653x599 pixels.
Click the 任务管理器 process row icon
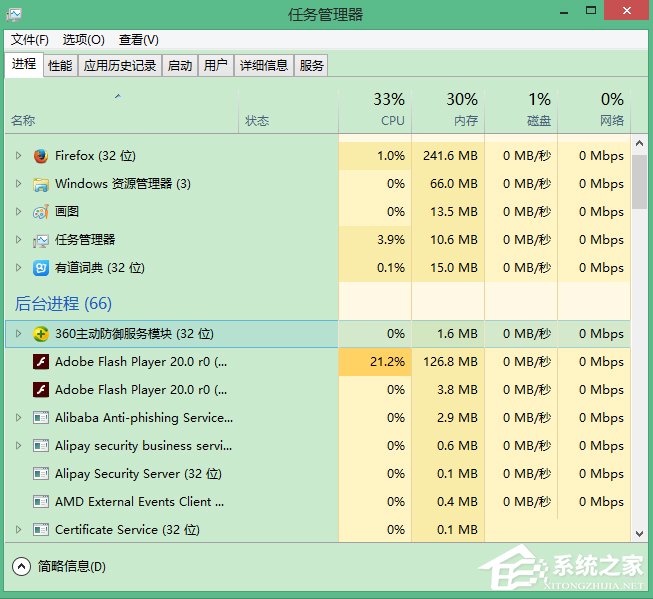pyautogui.click(x=41, y=240)
